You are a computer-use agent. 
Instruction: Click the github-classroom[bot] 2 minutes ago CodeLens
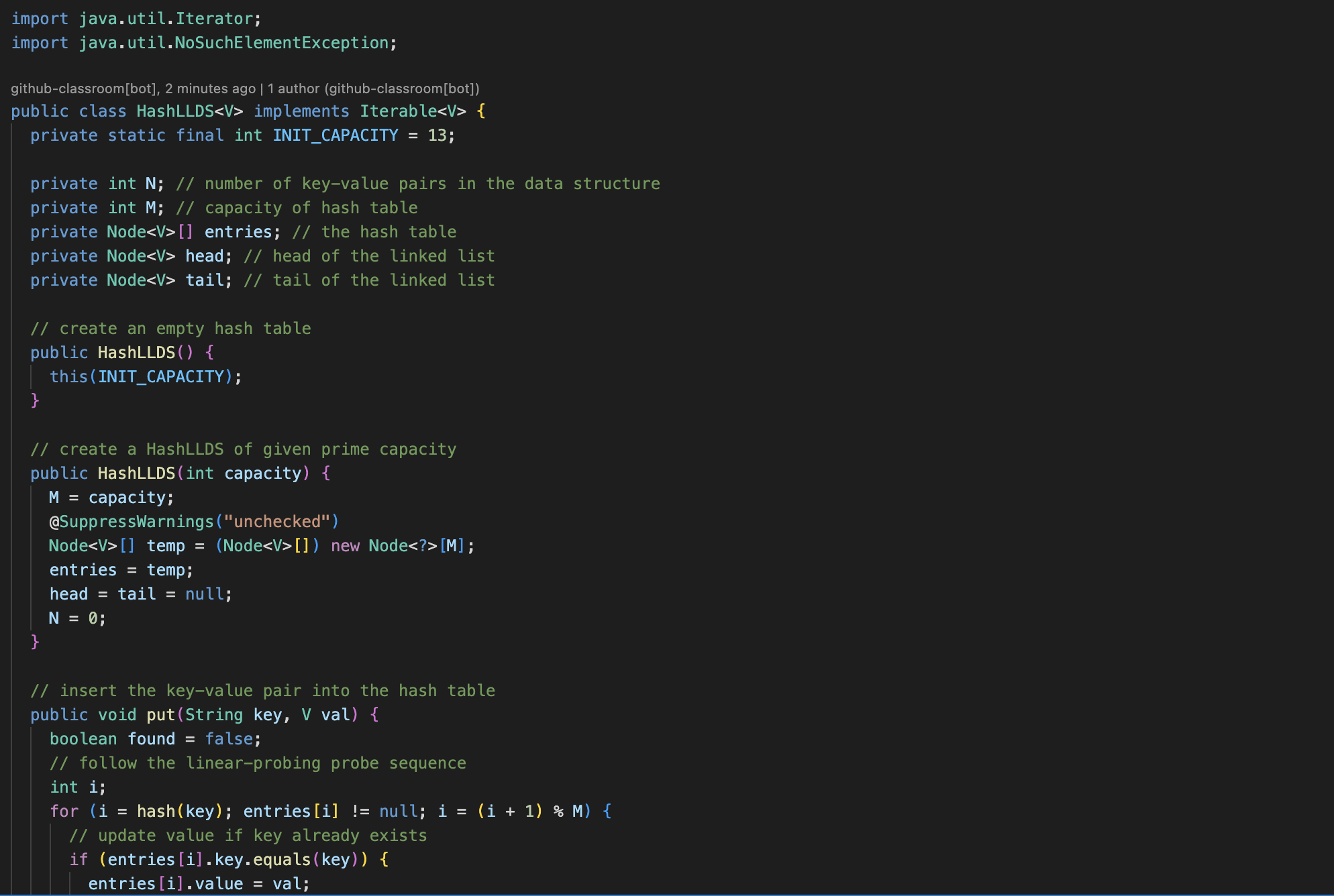point(133,89)
